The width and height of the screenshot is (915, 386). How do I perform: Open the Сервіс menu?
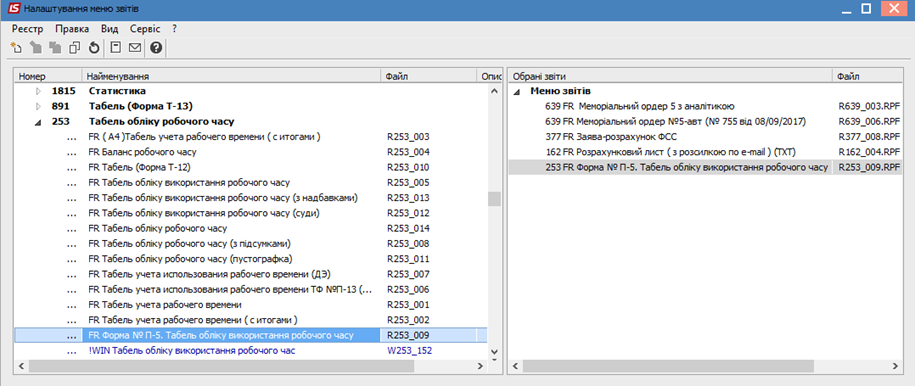[x=145, y=29]
